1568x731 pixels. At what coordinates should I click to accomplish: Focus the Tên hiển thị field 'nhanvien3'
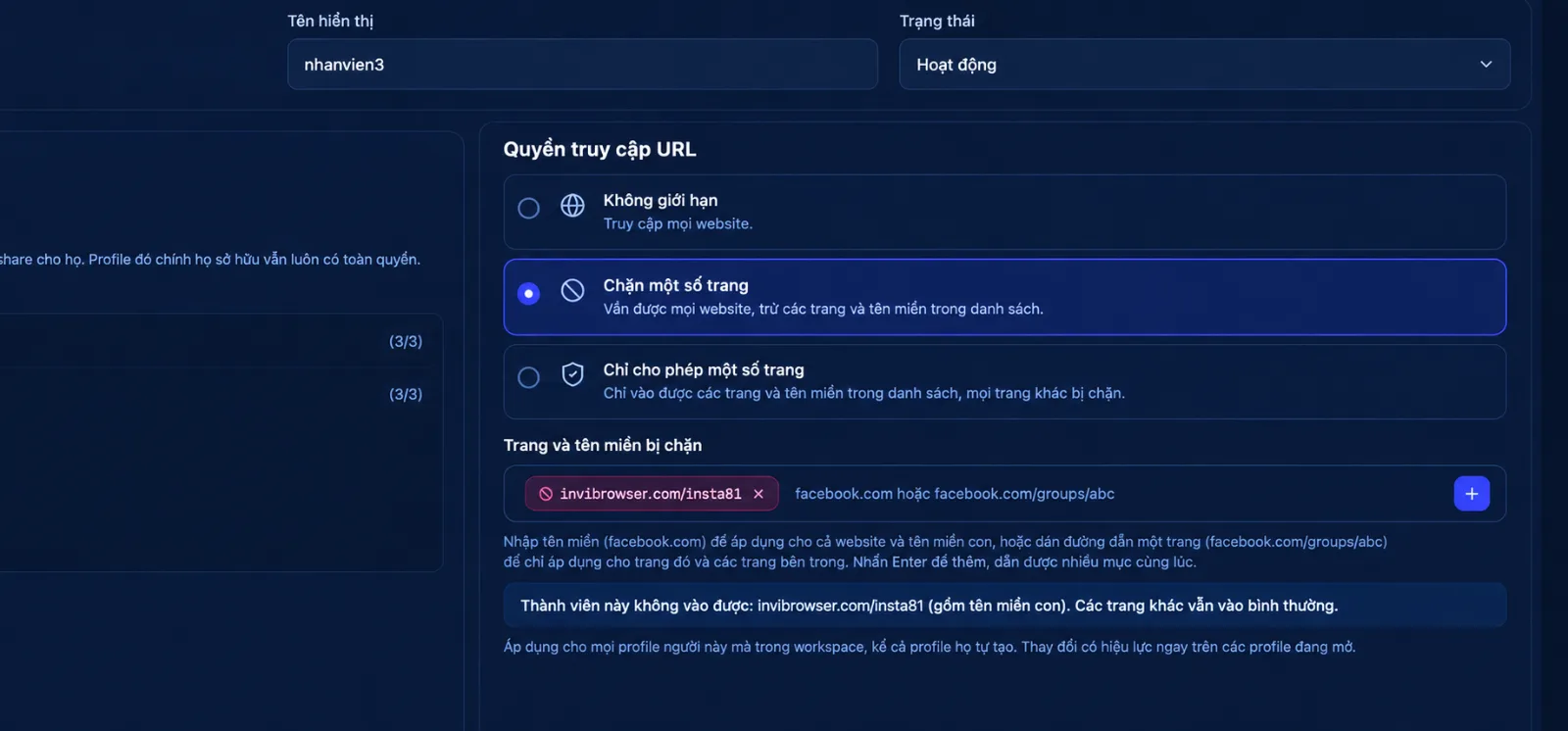pos(582,65)
